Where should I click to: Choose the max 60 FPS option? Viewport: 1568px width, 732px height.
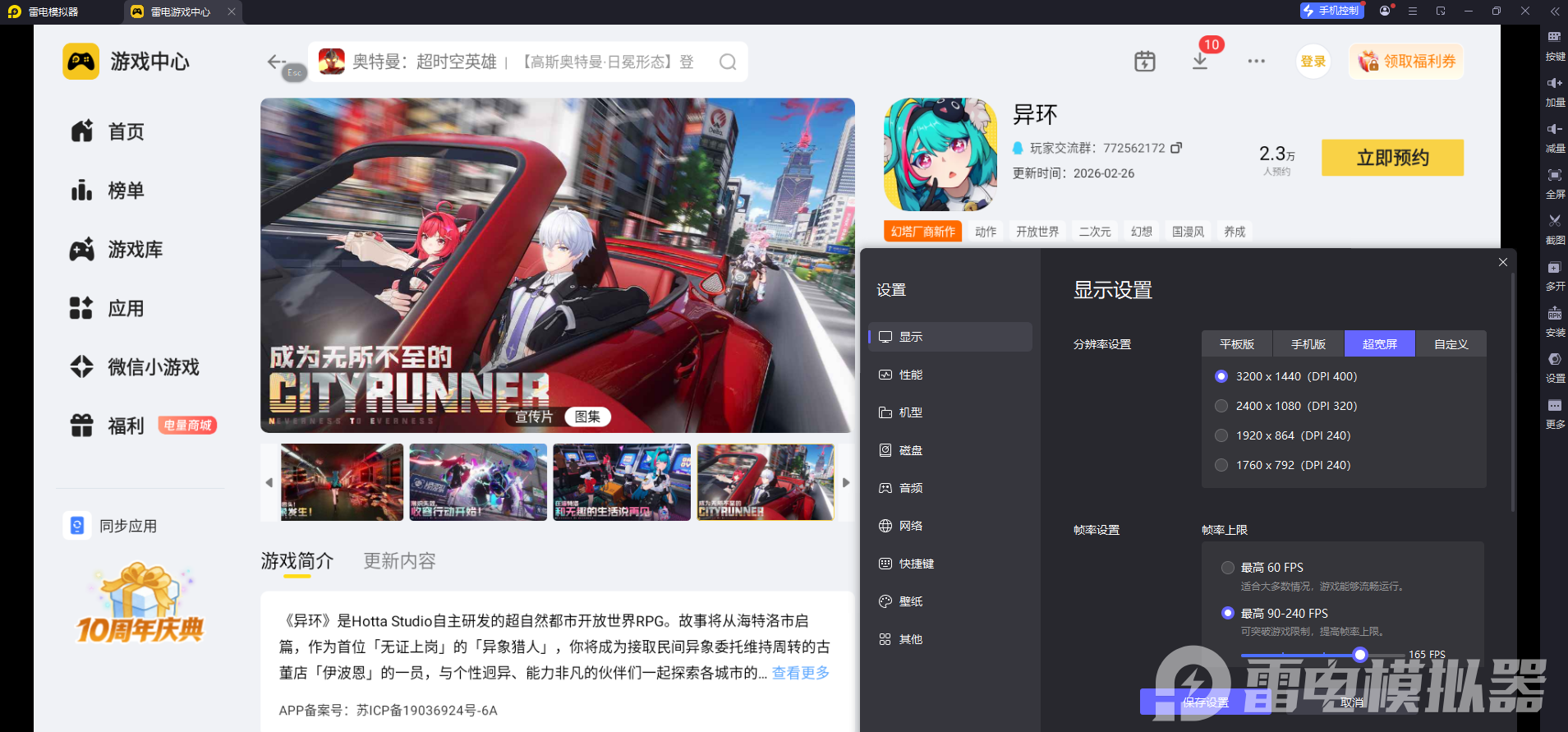coord(1228,568)
